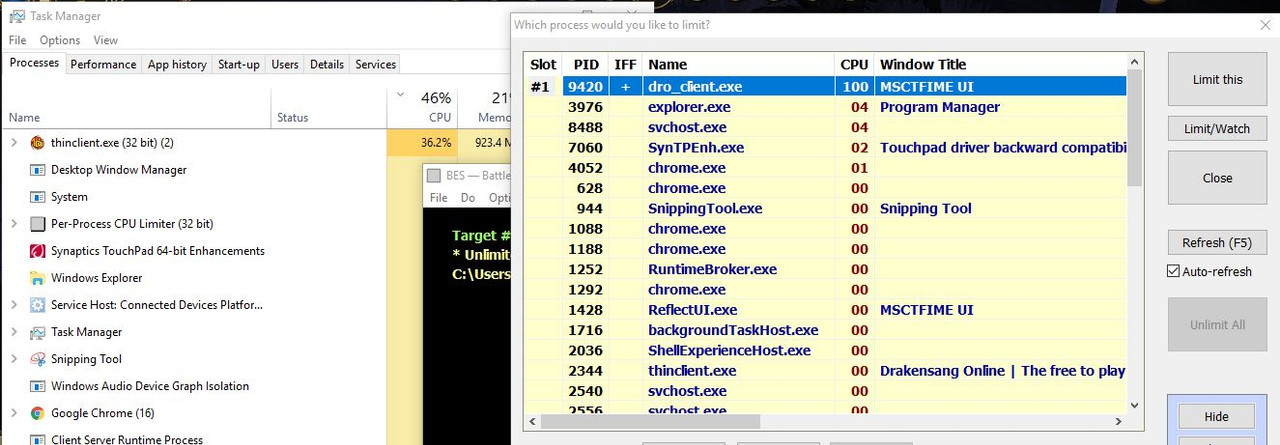Viewport: 1280px width, 445px height.
Task: Select svchost.exe with PID 8488
Action: point(826,128)
